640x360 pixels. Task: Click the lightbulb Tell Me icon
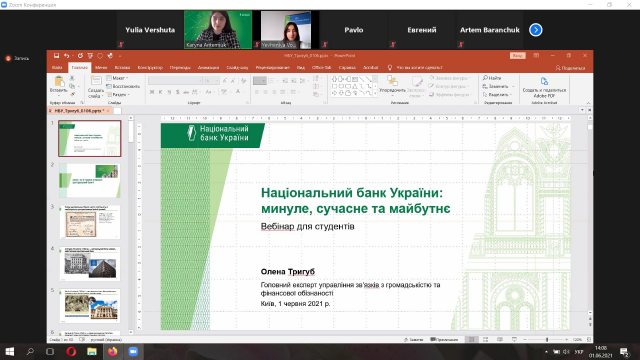pos(390,67)
